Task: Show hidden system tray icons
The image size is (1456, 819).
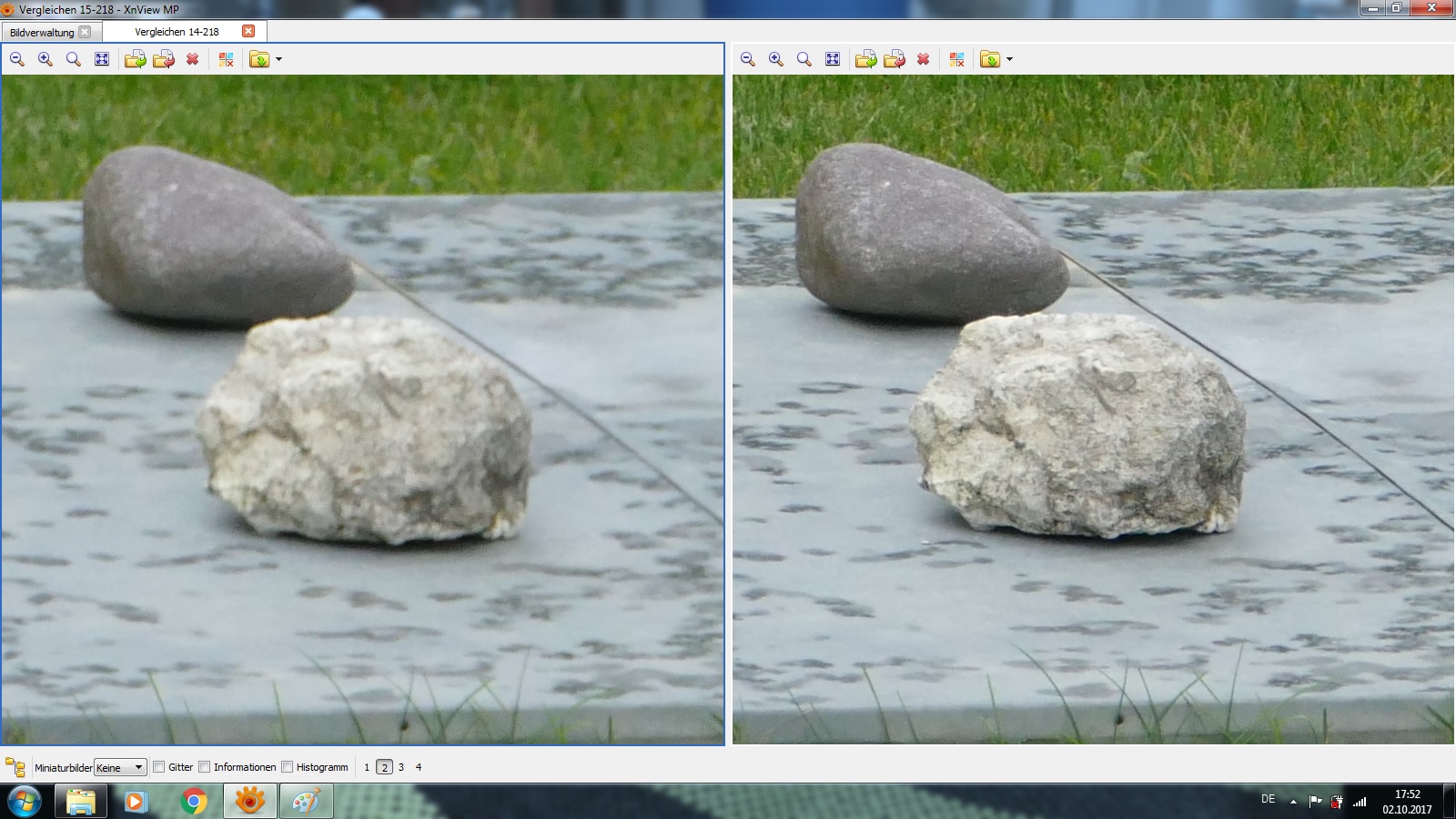Action: (x=1293, y=802)
